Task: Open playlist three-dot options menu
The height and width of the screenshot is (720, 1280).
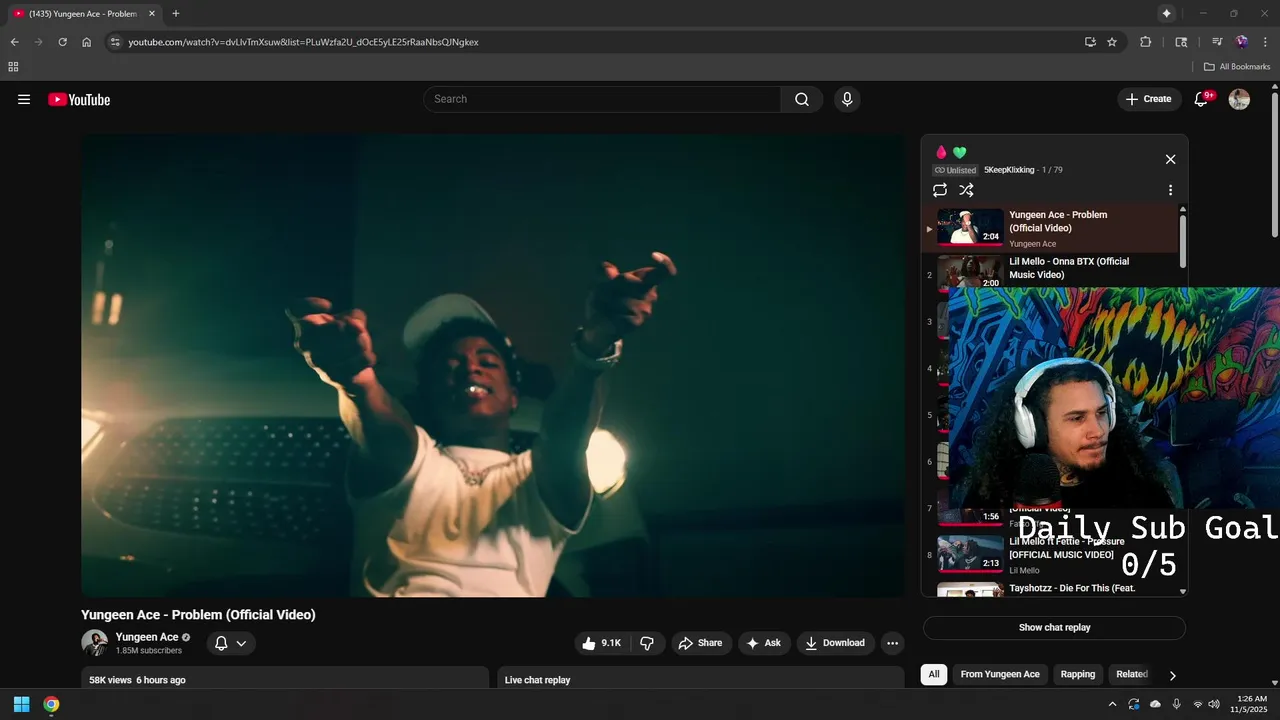Action: 1170,190
